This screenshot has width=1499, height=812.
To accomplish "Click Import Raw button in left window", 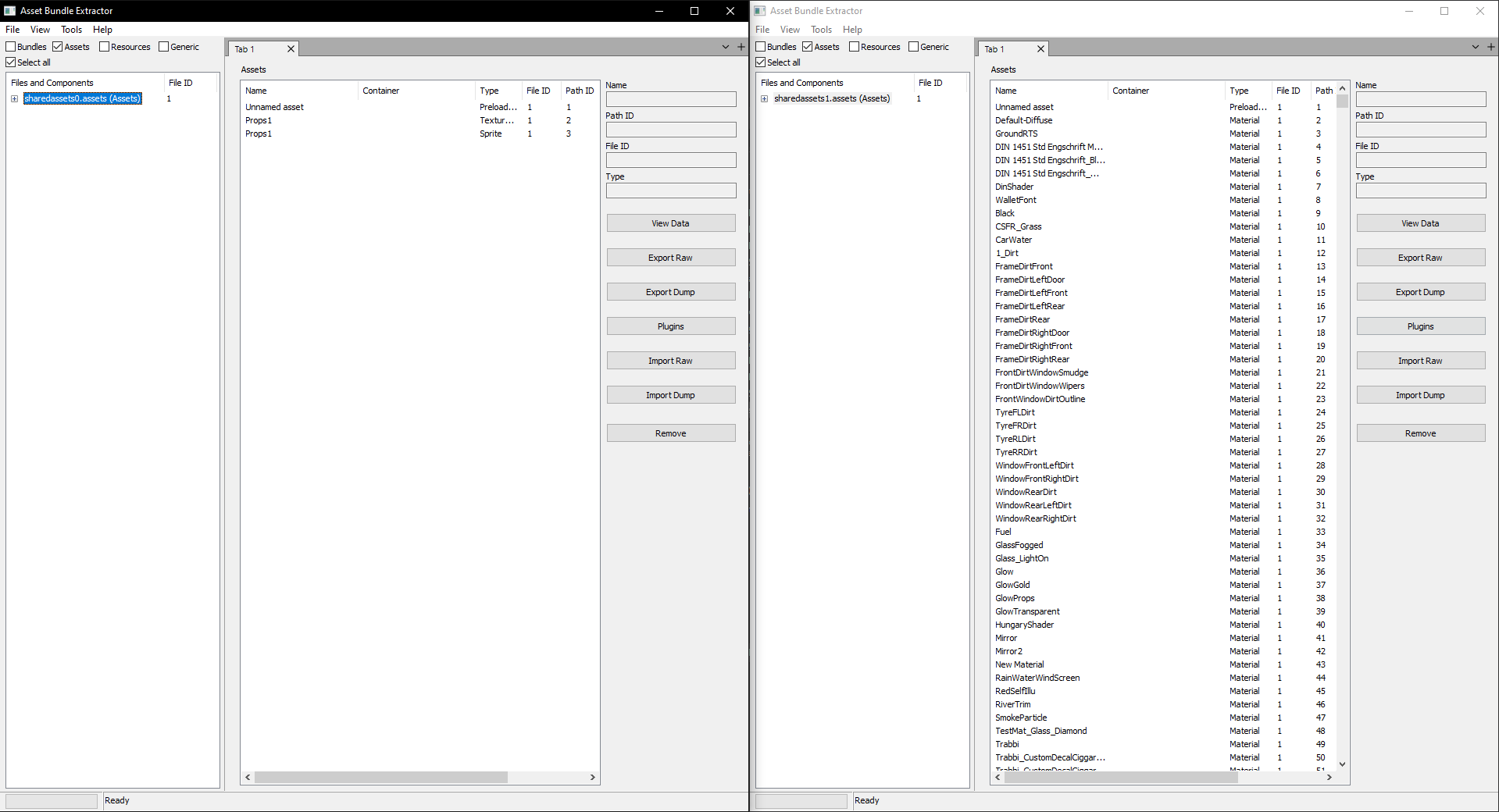I will pyautogui.click(x=671, y=361).
